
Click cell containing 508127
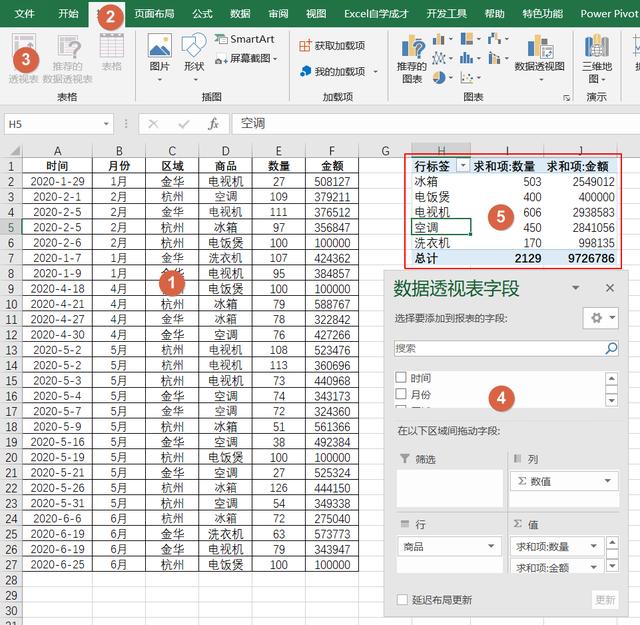332,181
